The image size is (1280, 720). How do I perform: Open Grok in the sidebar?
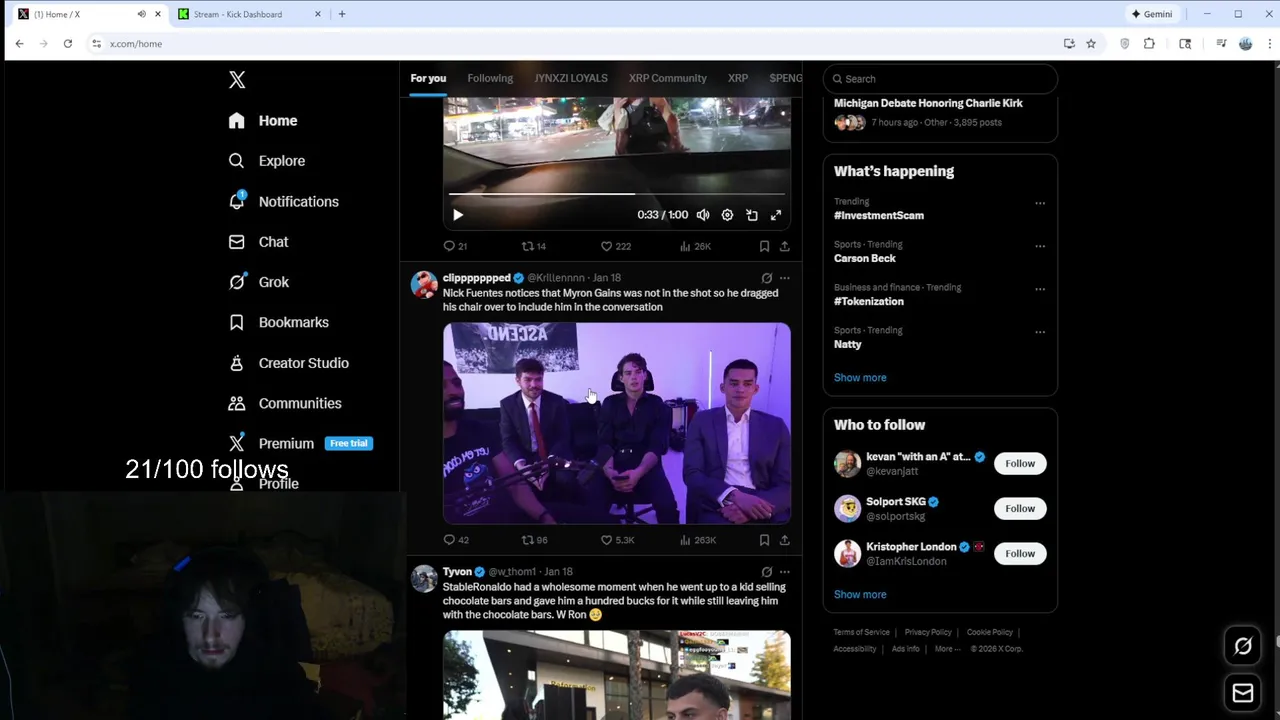259,282
